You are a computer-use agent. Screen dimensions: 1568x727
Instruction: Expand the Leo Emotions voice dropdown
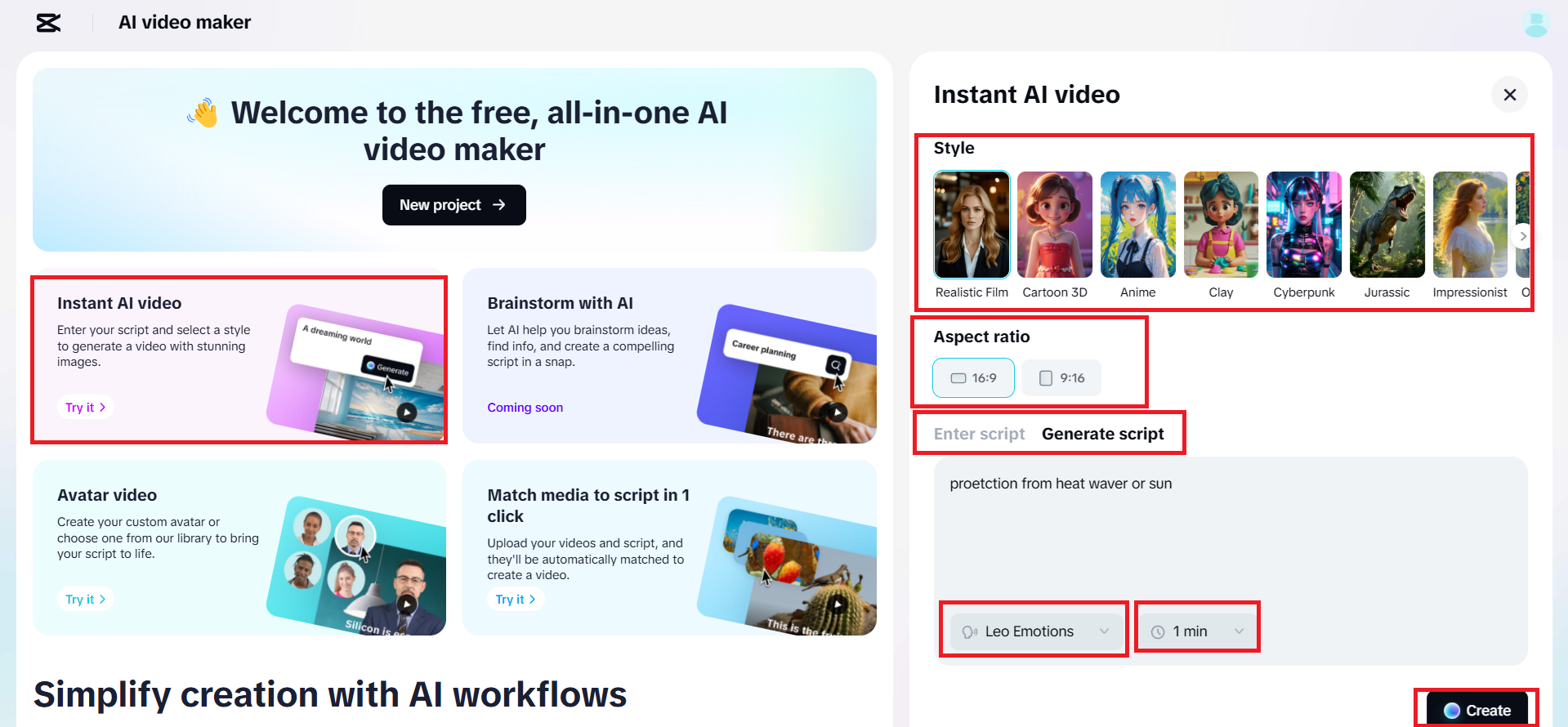pyautogui.click(x=1036, y=631)
